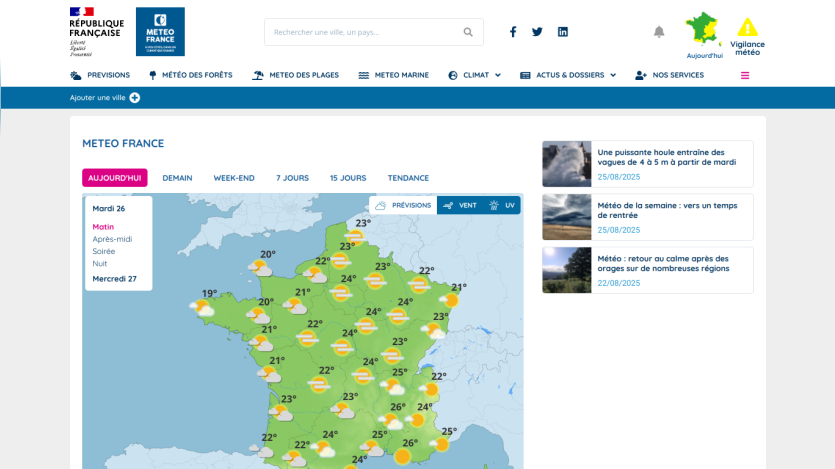Image resolution: width=835 pixels, height=469 pixels.
Task: Open the Twitter page icon
Action: point(537,32)
